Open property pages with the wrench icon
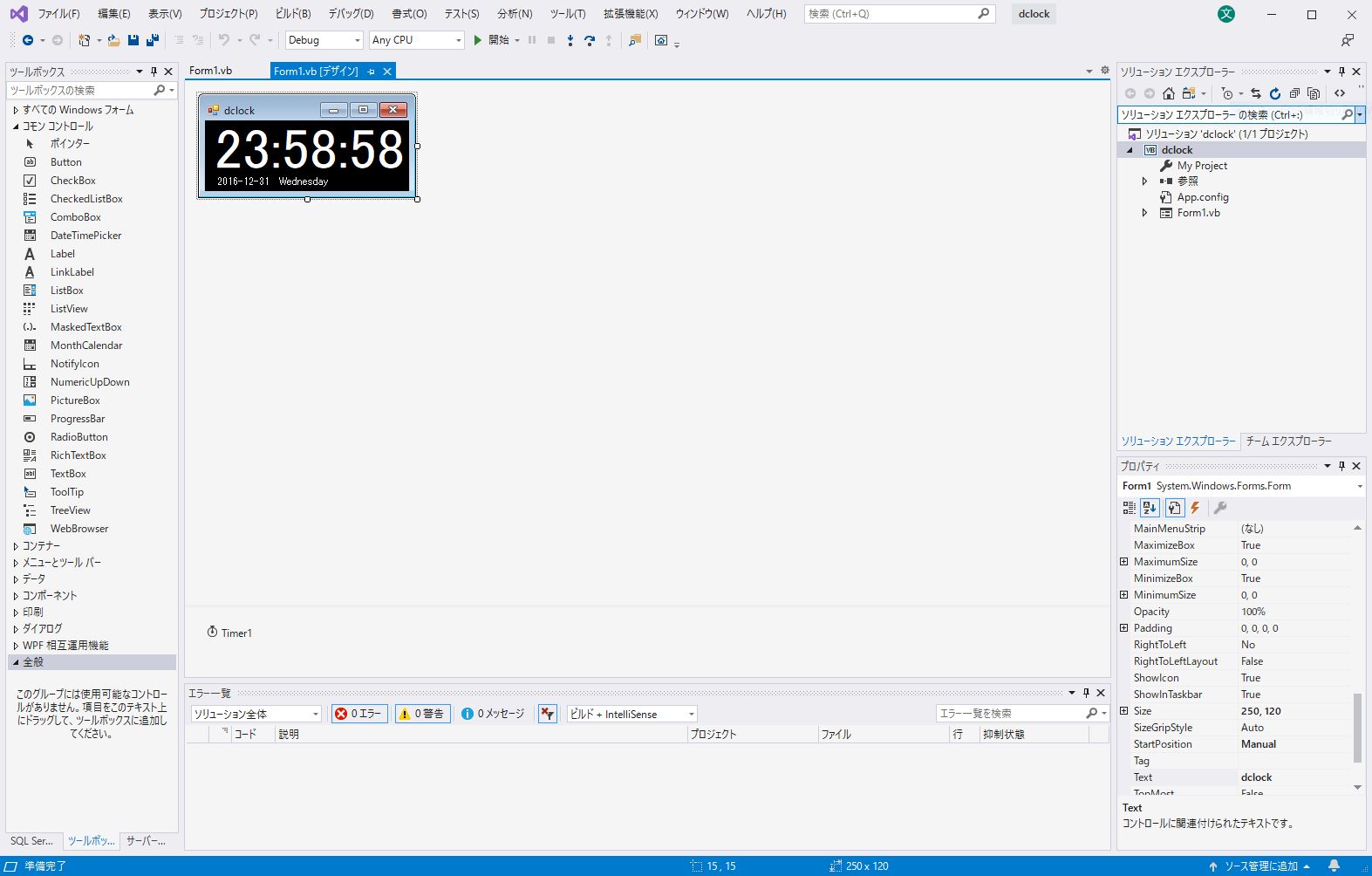 tap(1221, 508)
